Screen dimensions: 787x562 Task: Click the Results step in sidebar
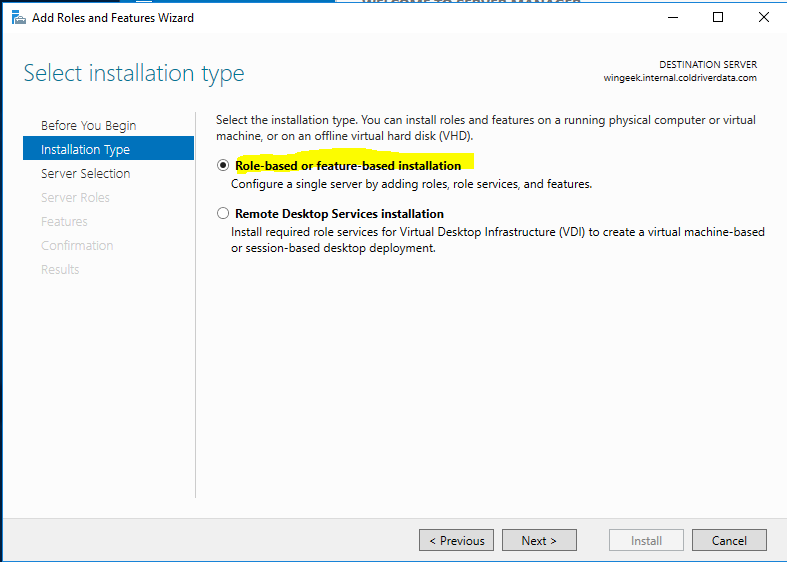[x=60, y=269]
